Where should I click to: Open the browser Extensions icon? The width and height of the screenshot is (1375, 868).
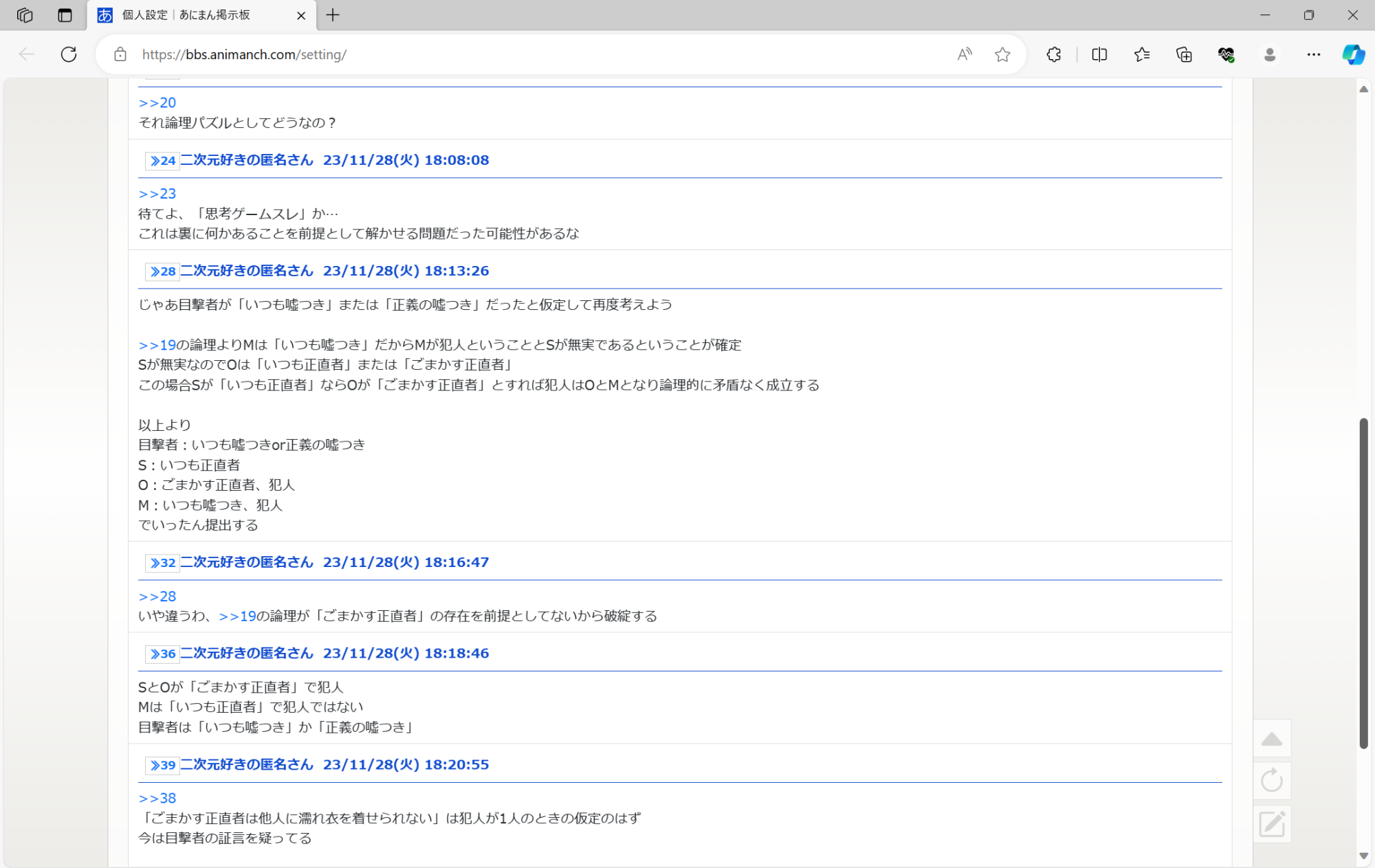pyautogui.click(x=1053, y=54)
